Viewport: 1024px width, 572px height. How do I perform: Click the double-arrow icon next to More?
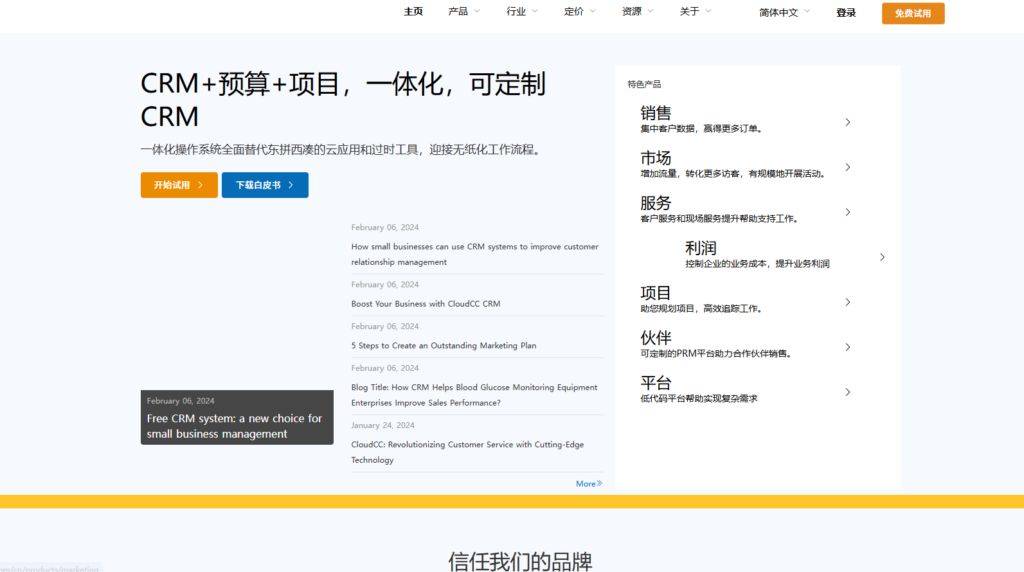599,484
